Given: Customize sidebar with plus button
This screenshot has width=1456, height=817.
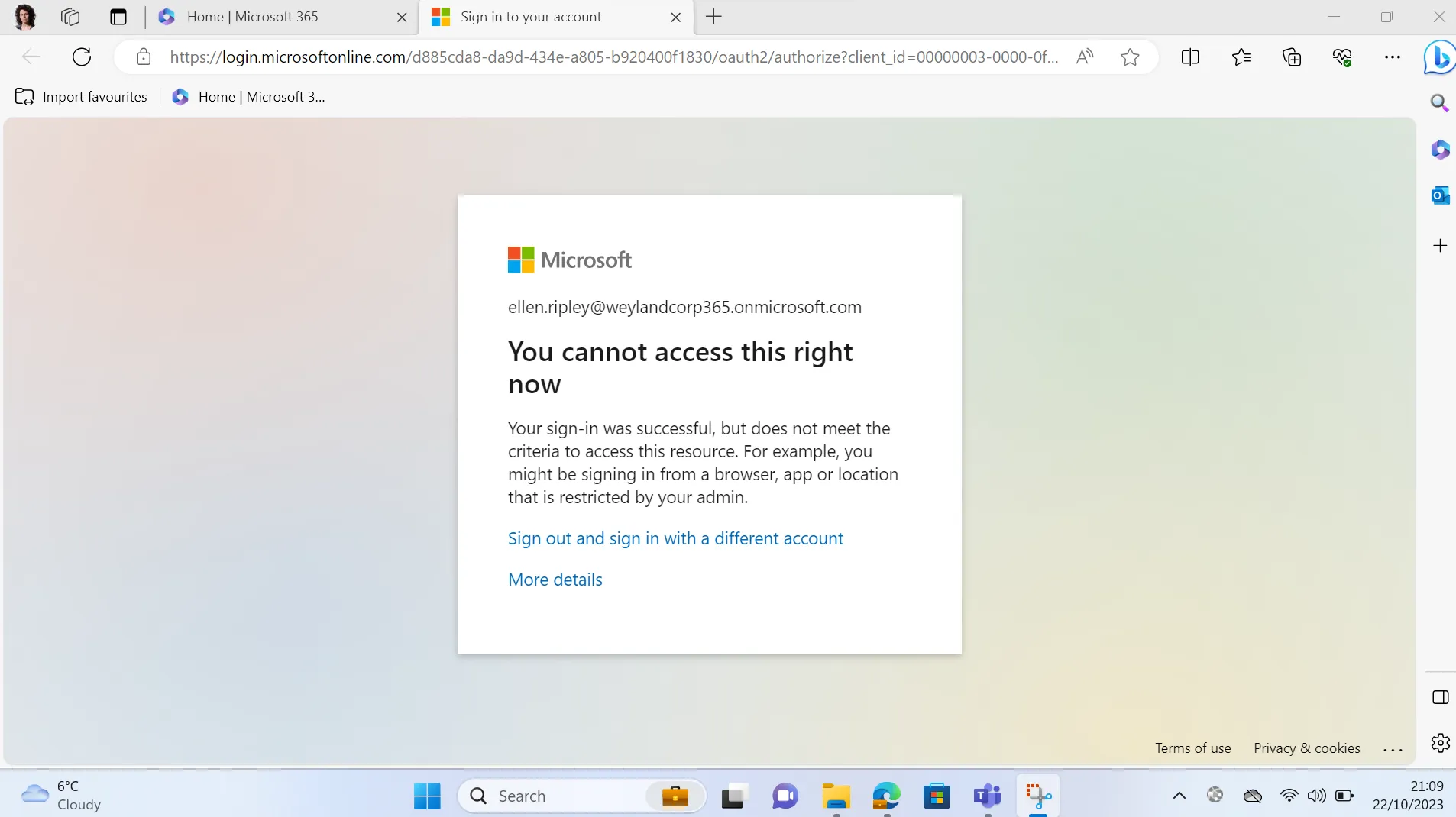Looking at the screenshot, I should tap(1440, 245).
